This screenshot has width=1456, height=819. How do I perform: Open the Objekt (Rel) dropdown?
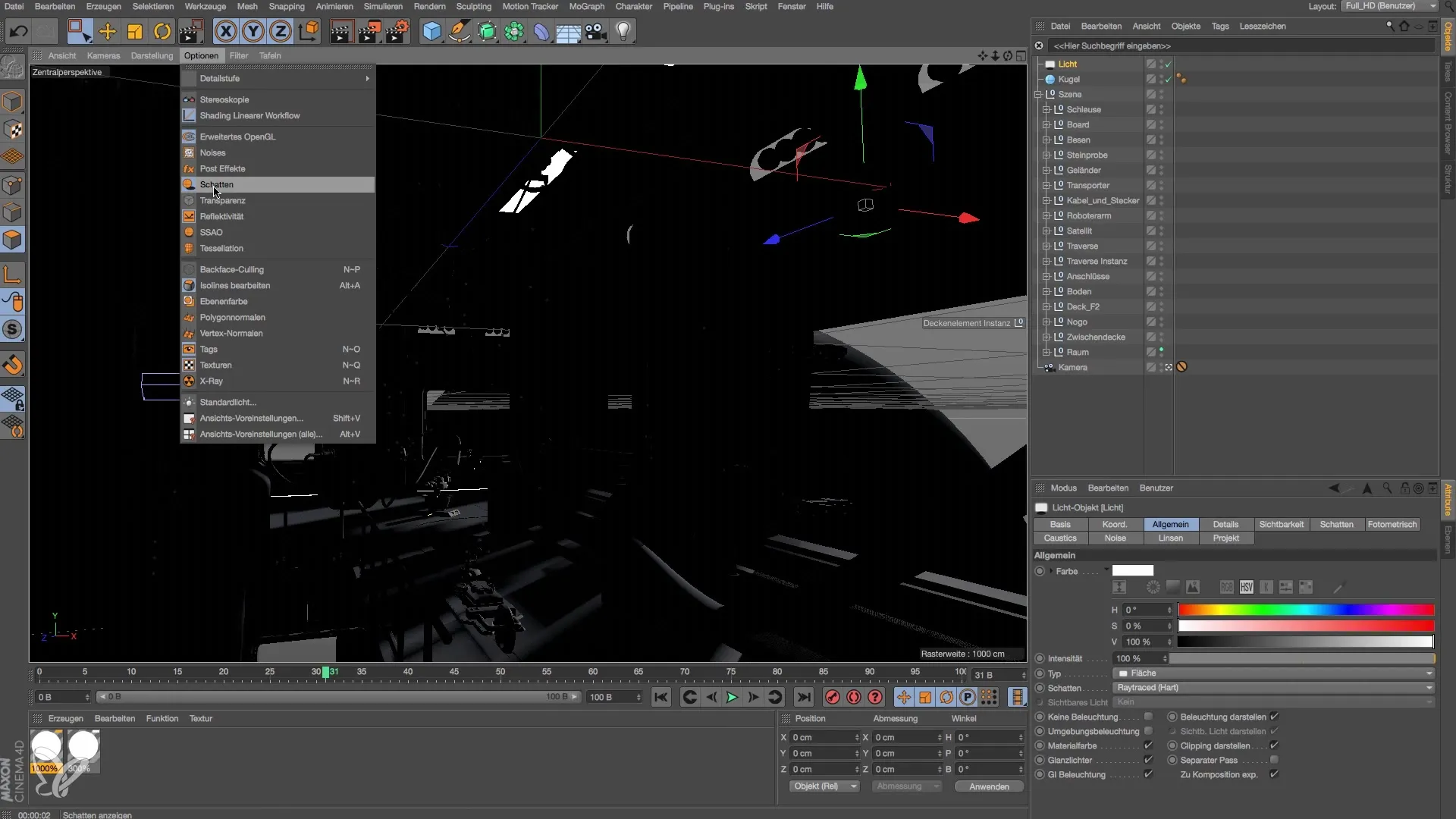pos(824,786)
